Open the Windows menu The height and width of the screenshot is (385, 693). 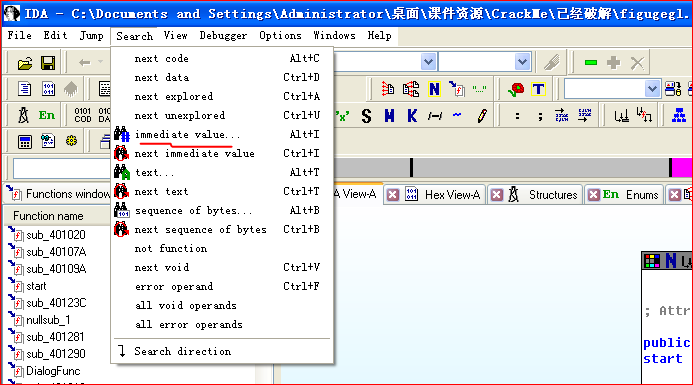pos(334,35)
